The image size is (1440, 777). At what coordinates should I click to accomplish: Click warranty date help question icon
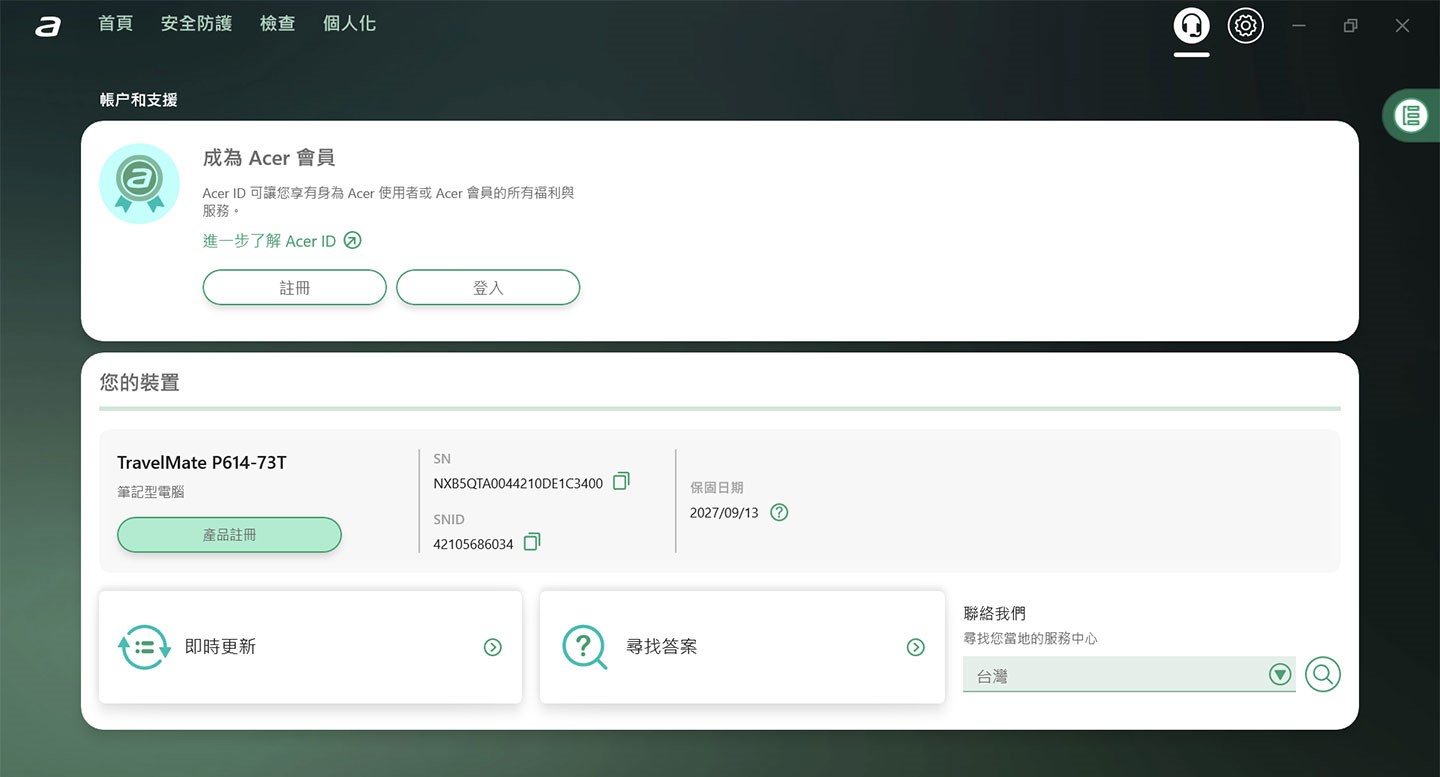pos(779,512)
